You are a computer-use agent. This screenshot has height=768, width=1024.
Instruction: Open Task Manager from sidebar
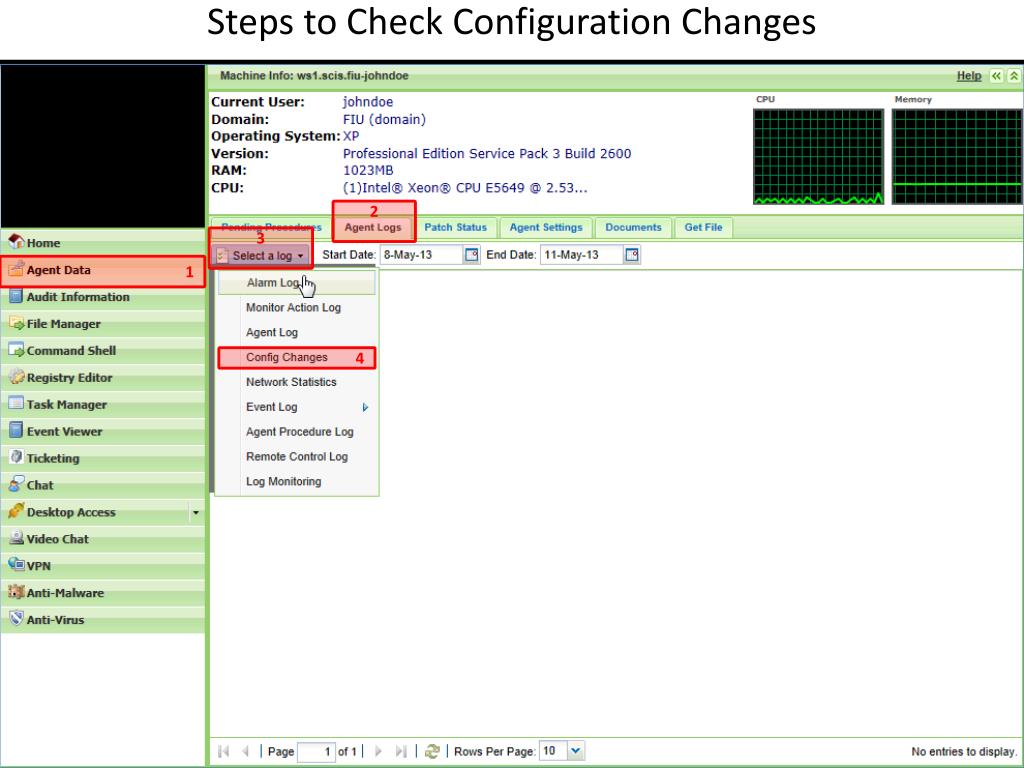(102, 404)
